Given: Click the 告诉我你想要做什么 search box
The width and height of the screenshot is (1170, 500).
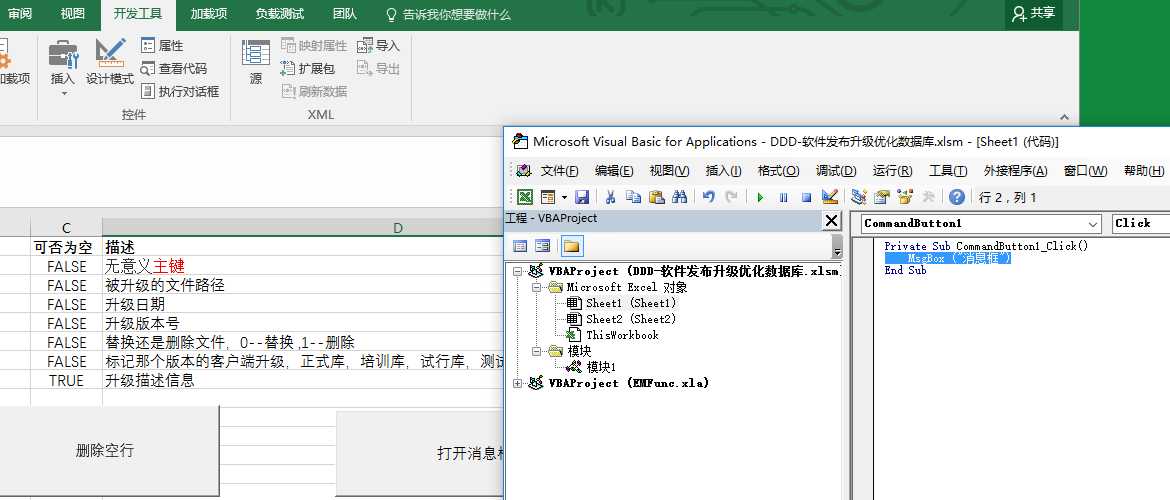Looking at the screenshot, I should (x=448, y=14).
